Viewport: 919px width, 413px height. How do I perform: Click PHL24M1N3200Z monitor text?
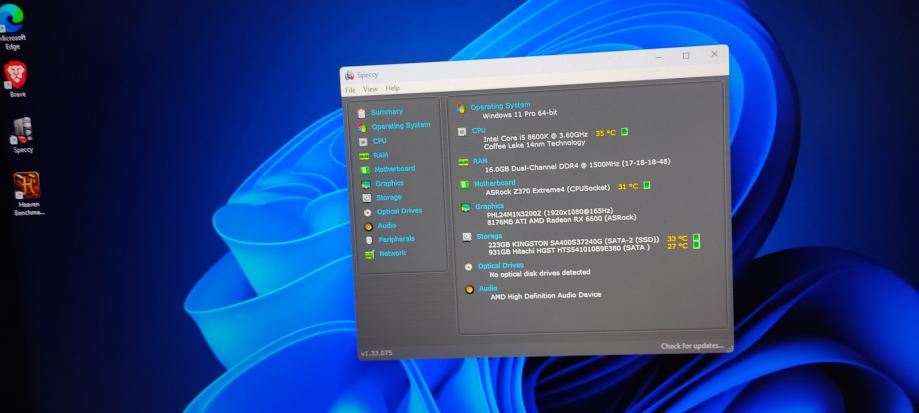coord(550,213)
